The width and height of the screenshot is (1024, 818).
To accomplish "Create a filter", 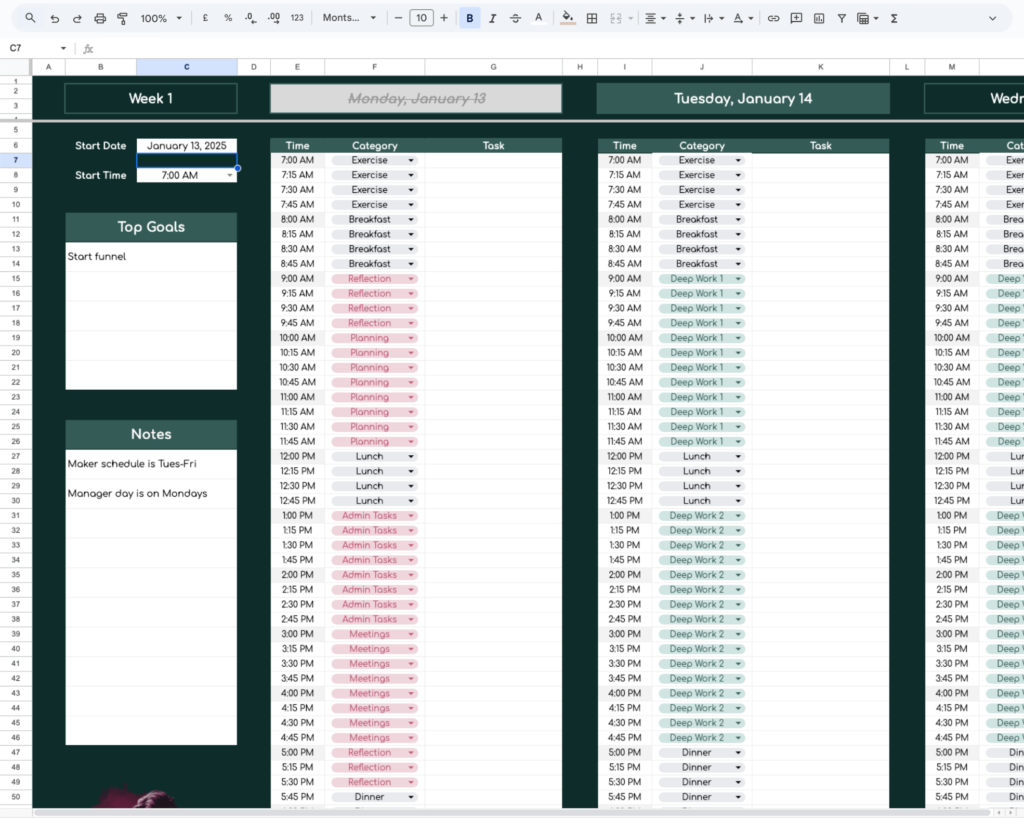I will tap(841, 17).
